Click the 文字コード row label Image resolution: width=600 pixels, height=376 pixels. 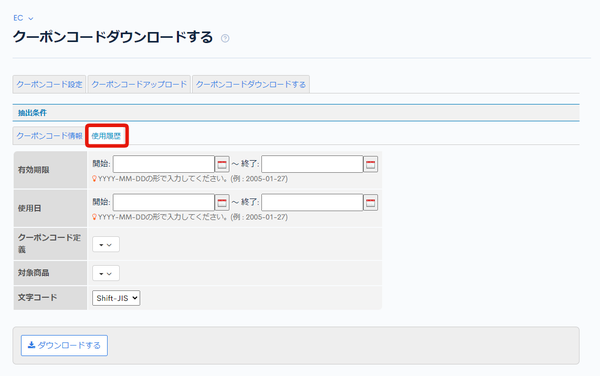[37, 297]
